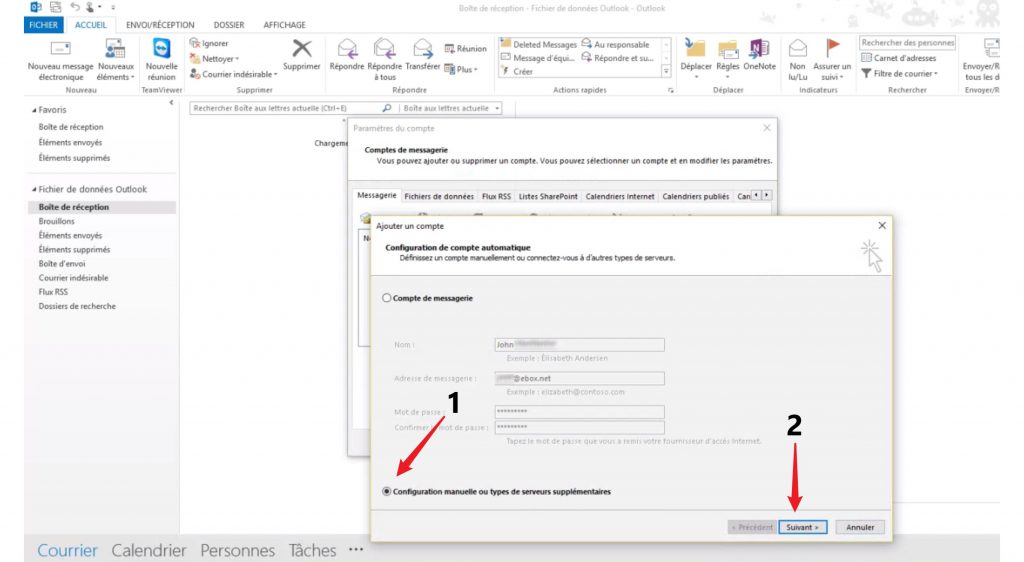Switch to ENVOI/RÉCEPTION ribbon tab
The height and width of the screenshot is (562, 1024).
coord(160,25)
